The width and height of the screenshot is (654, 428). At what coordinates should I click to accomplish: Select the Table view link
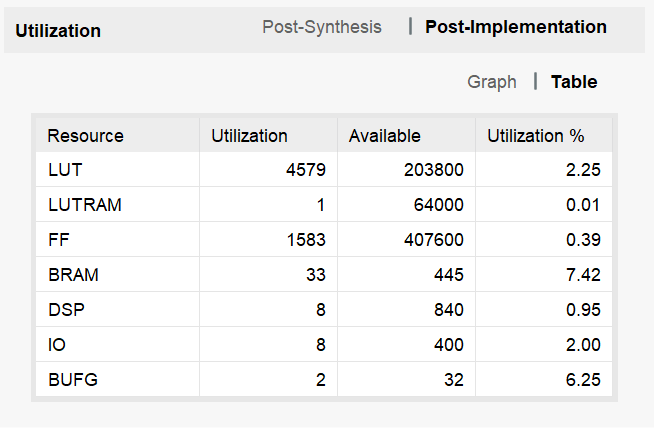point(574,82)
